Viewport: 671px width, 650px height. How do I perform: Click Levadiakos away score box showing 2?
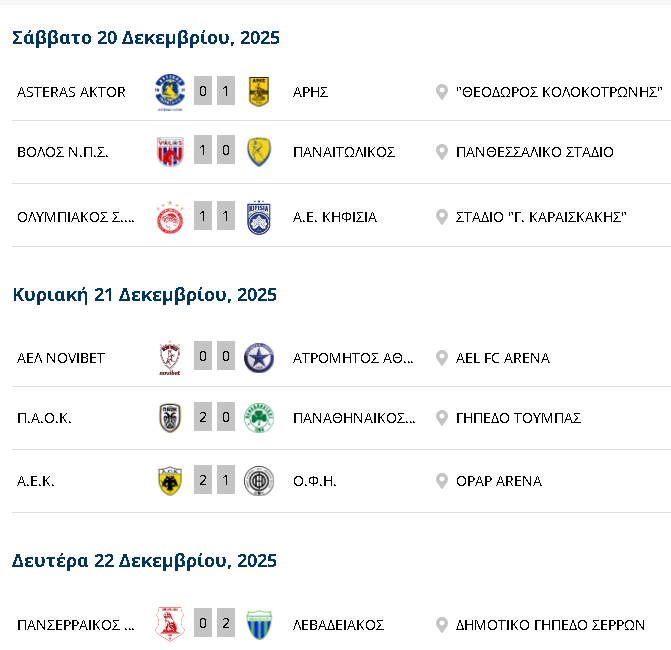(x=226, y=625)
